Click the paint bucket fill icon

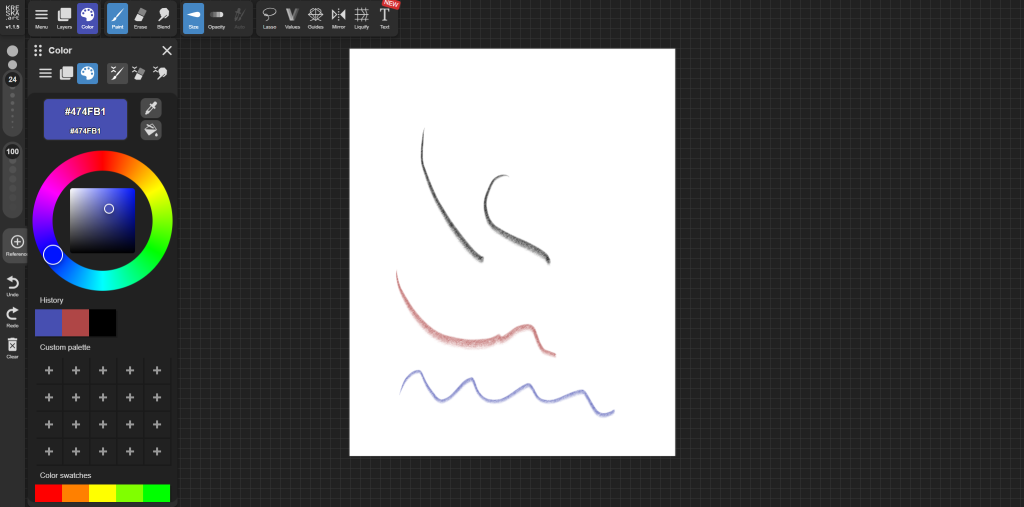151,130
